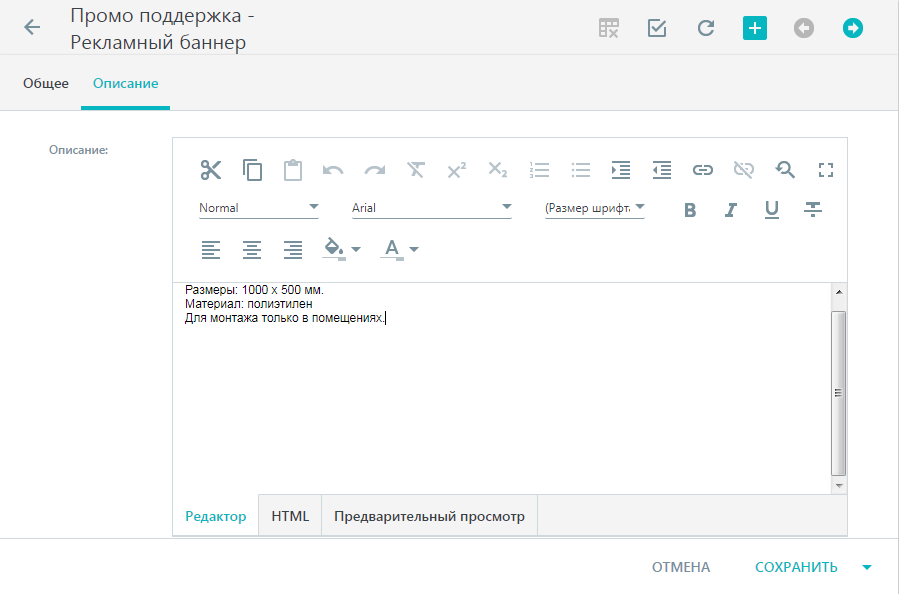Undo the last edit
The width and height of the screenshot is (899, 594).
(333, 170)
